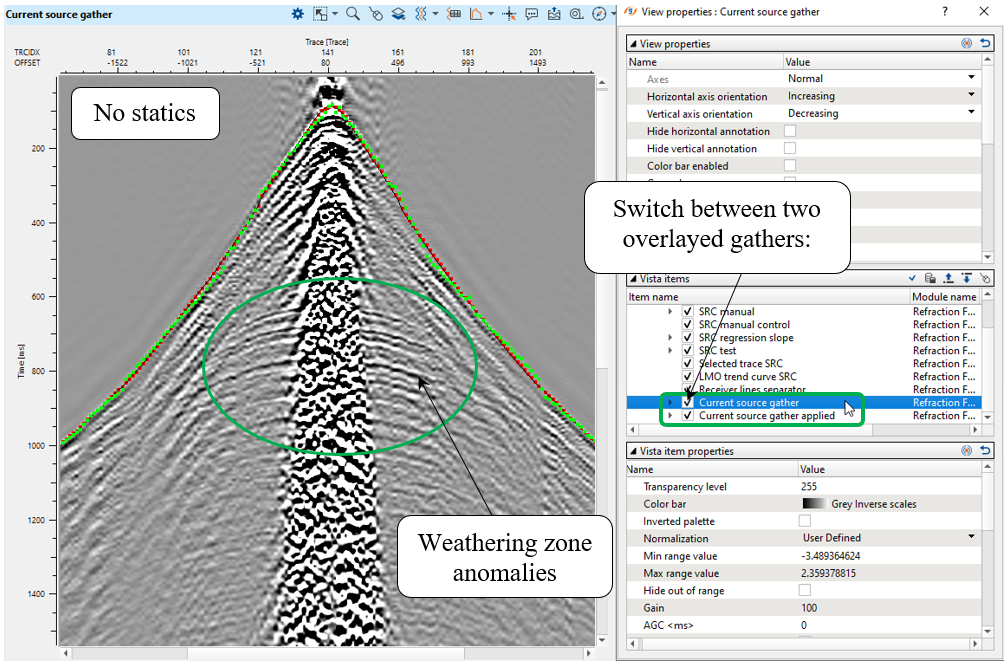Click the Grey Inverse scales color bar

pos(860,504)
